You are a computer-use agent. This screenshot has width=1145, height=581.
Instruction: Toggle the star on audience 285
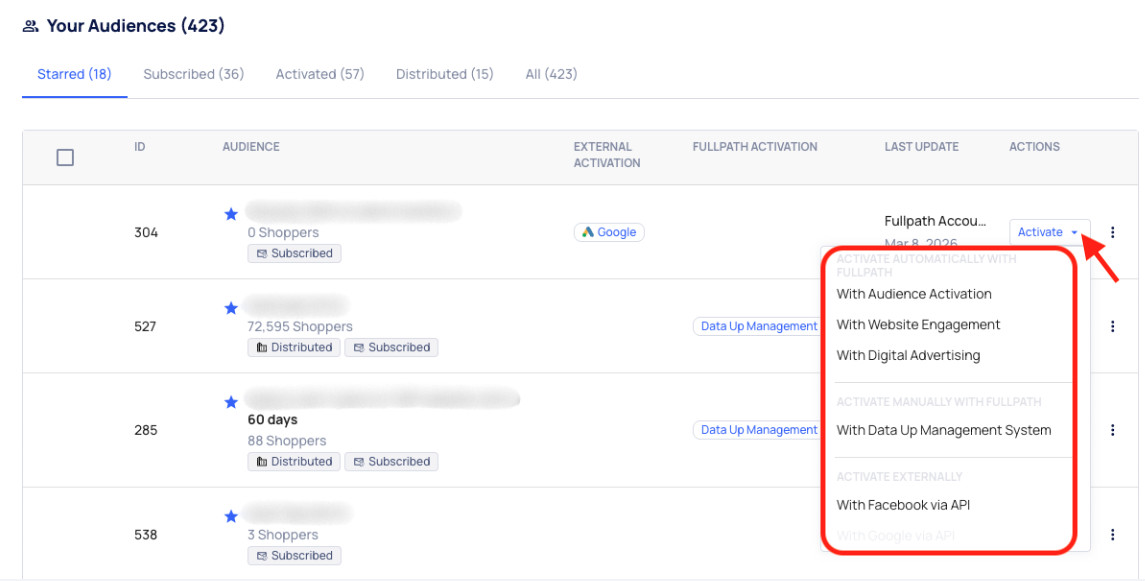(x=231, y=402)
